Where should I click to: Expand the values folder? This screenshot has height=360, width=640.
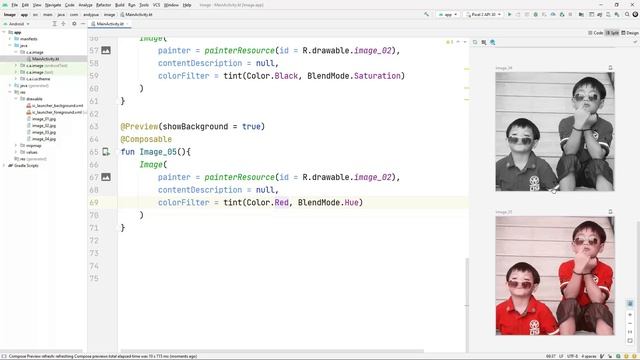click(16, 152)
